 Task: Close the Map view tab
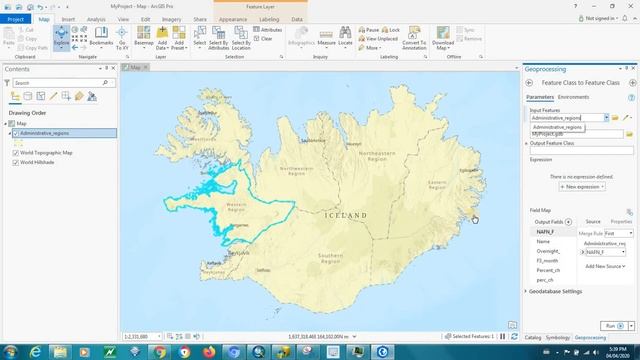[145, 67]
